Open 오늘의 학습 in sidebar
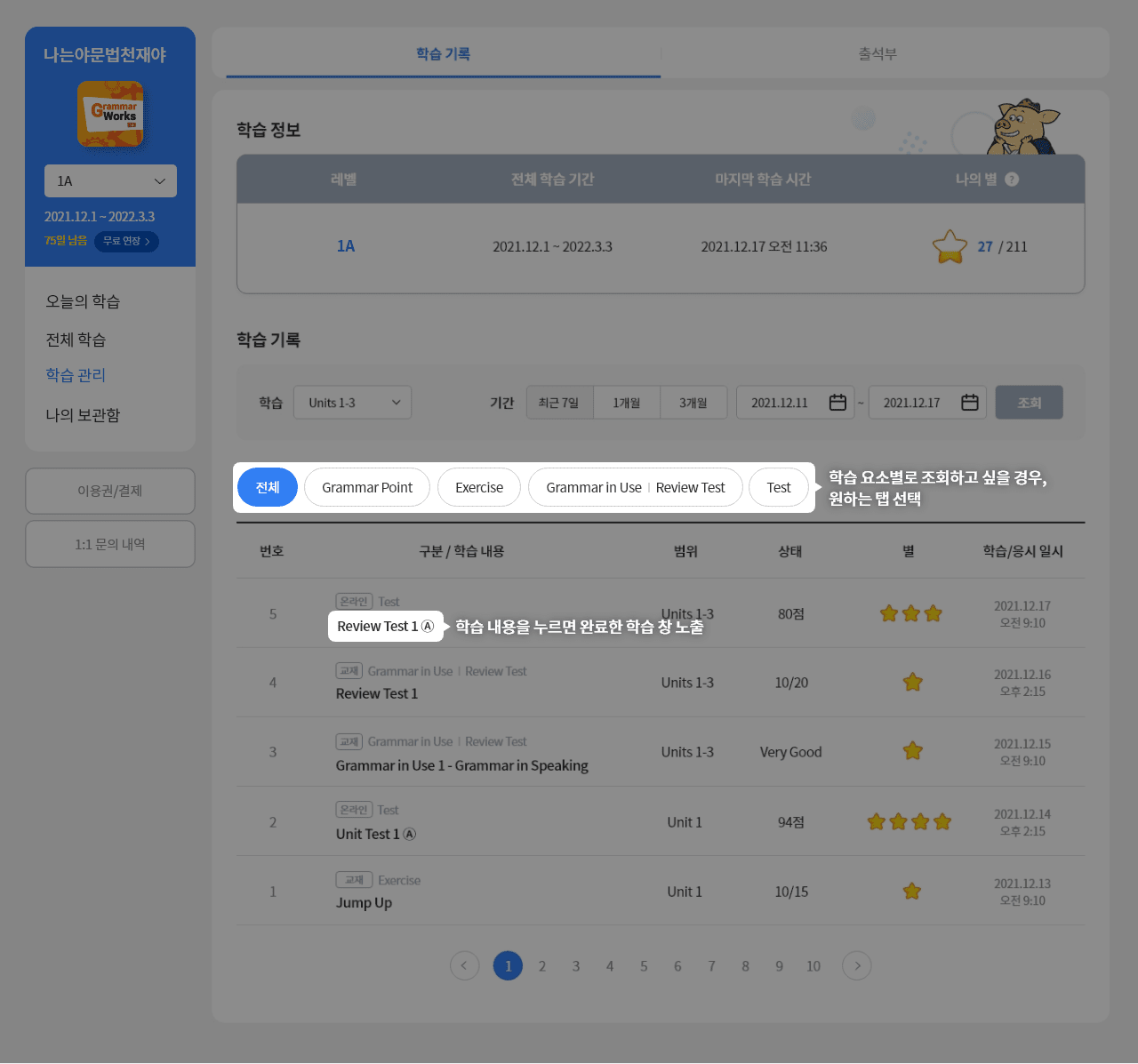 point(83,301)
